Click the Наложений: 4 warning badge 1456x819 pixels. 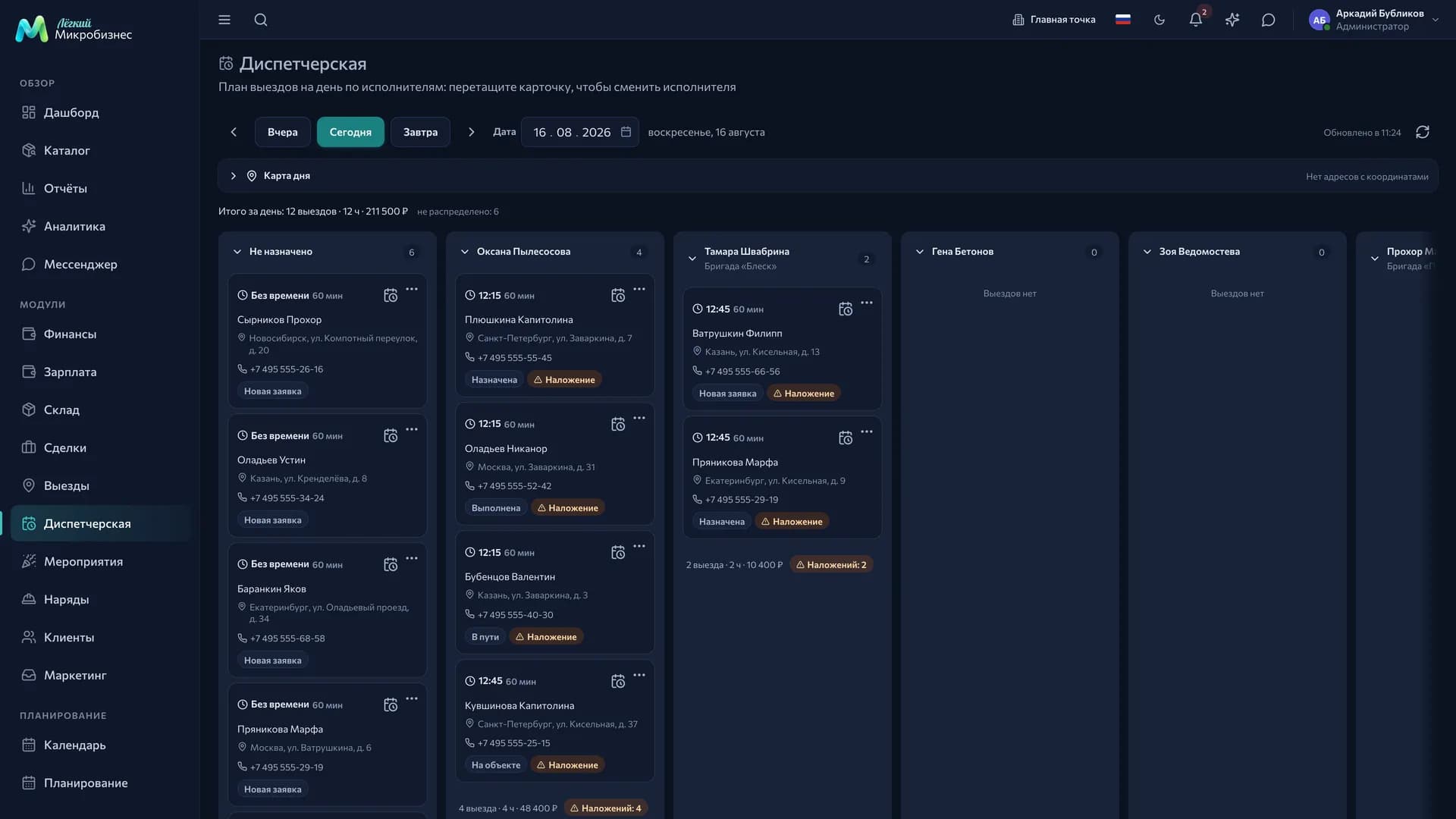(x=605, y=808)
